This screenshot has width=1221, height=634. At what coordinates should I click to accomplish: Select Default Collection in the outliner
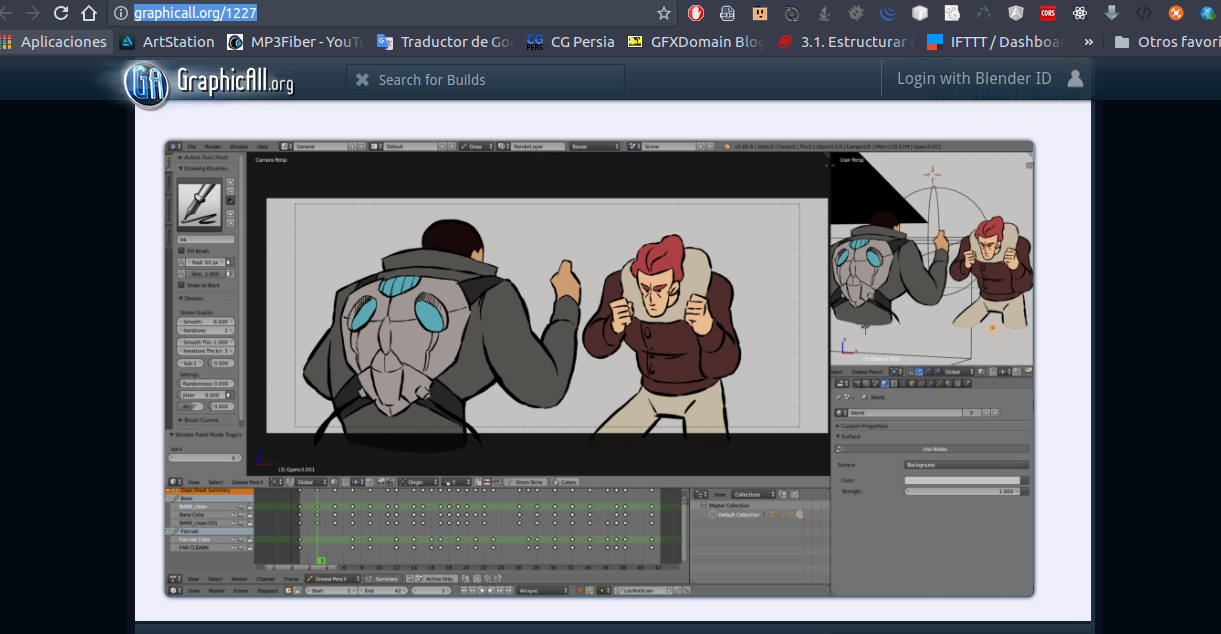738,515
